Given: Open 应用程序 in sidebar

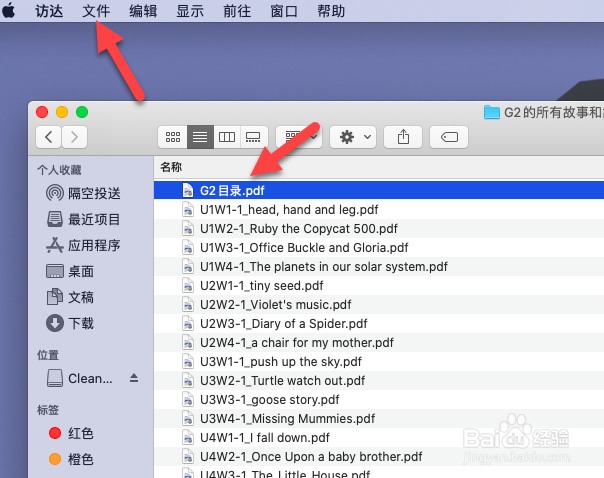Looking at the screenshot, I should 83,245.
